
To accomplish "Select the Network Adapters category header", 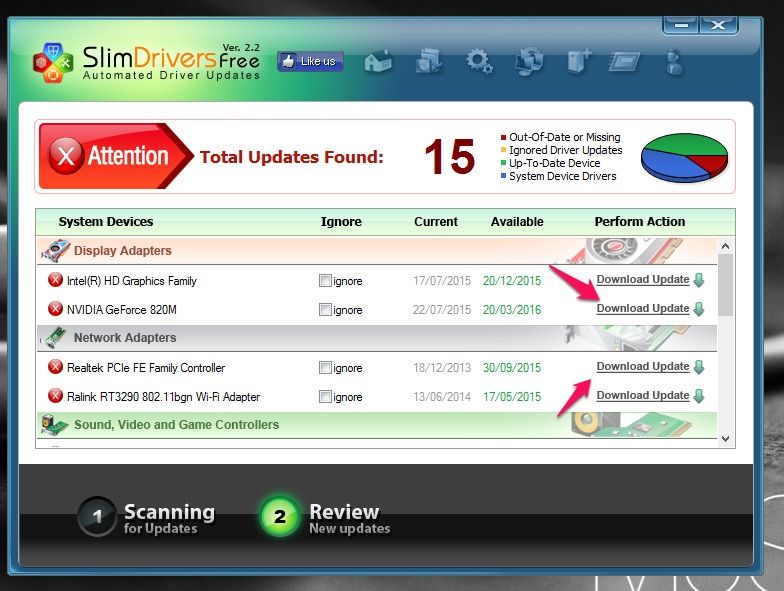I will [376, 338].
